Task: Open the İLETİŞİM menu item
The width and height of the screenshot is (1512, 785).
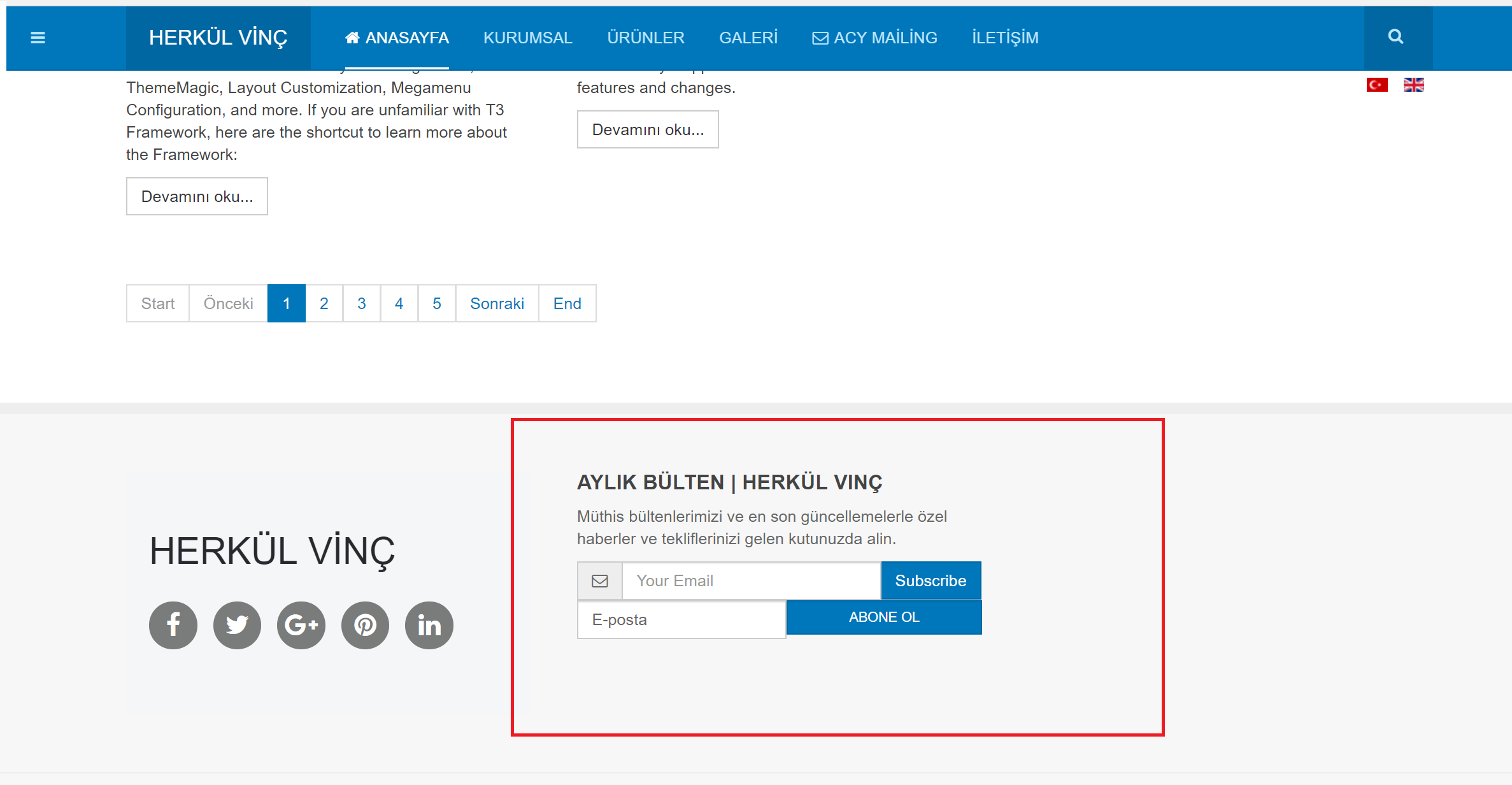Action: point(1005,38)
